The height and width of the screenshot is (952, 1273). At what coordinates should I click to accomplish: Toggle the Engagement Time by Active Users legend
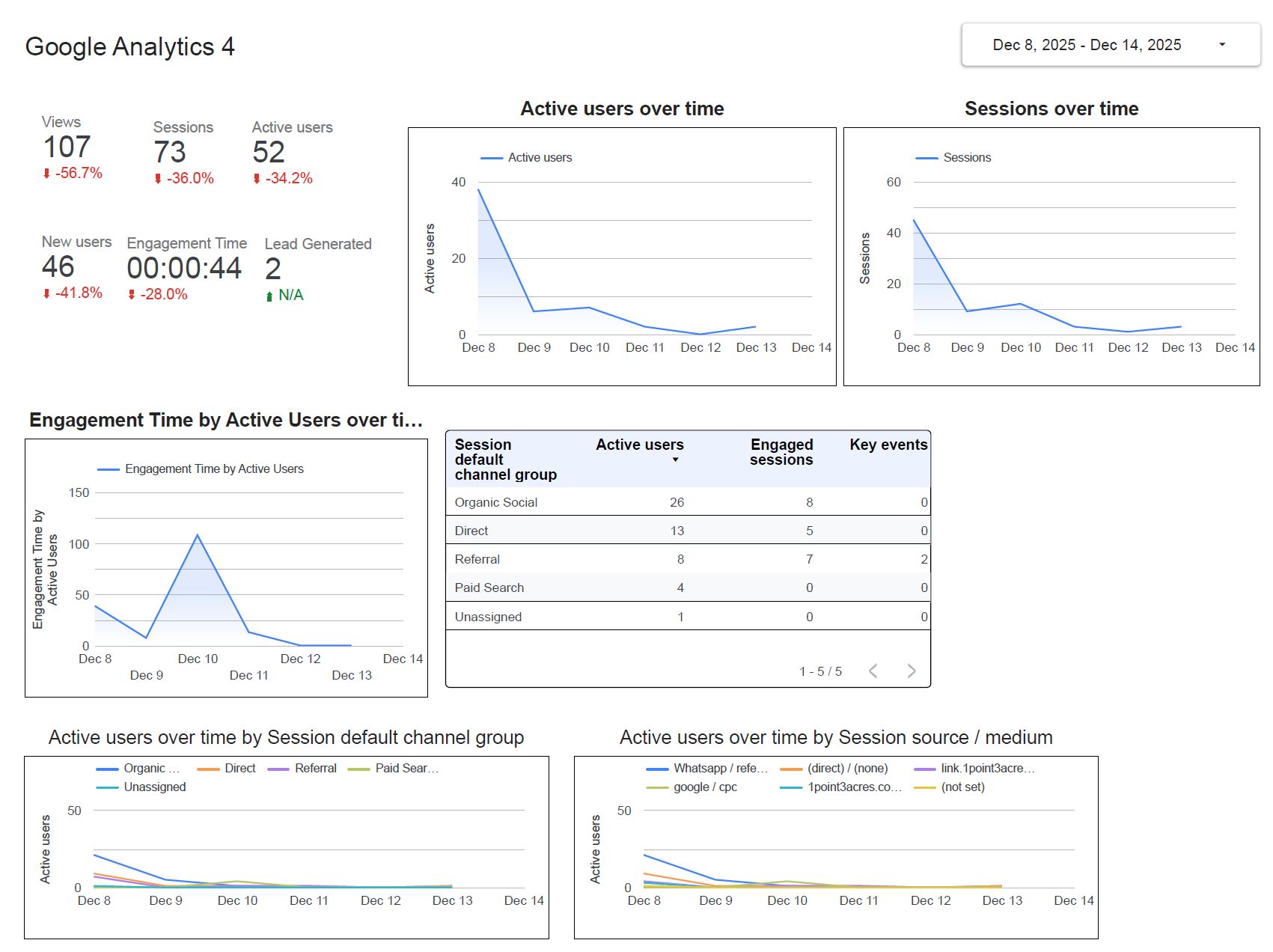coord(199,469)
